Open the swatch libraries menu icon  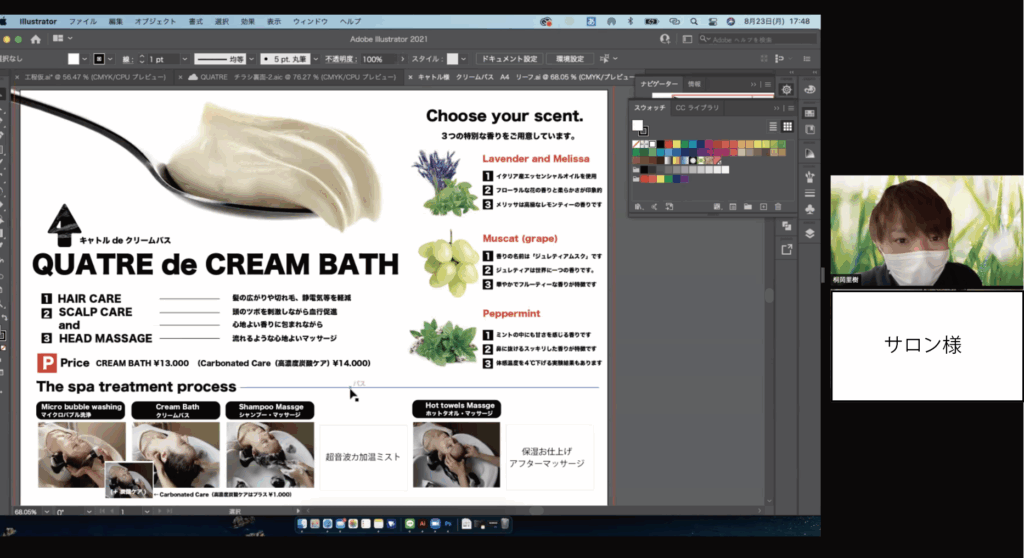click(x=639, y=206)
